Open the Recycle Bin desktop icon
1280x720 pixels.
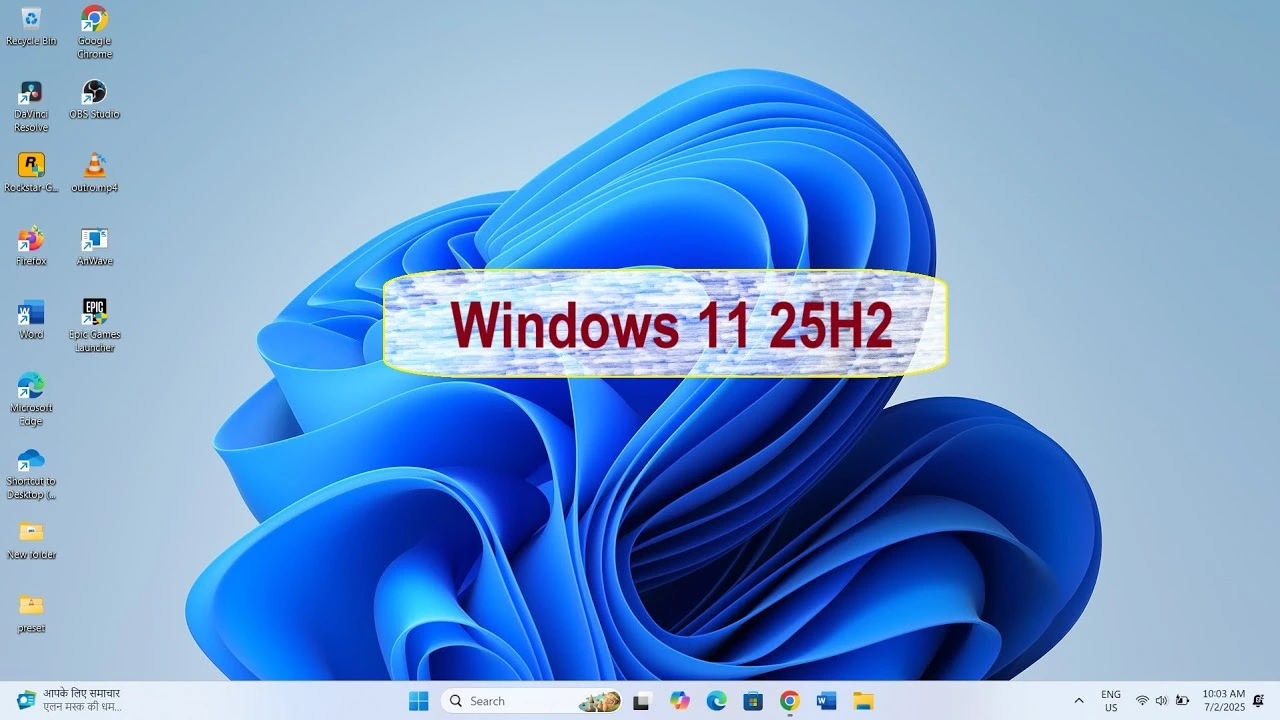(31, 27)
